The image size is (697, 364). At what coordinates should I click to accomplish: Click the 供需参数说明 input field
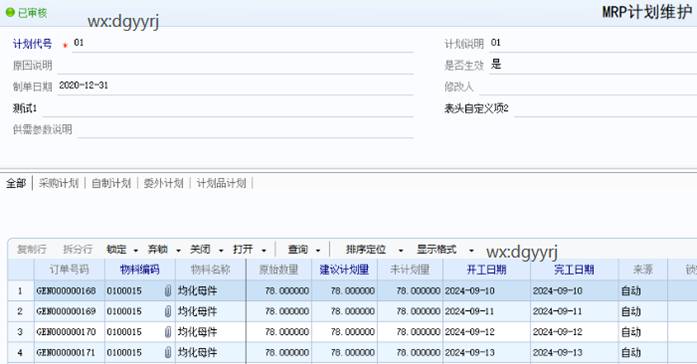point(245,129)
